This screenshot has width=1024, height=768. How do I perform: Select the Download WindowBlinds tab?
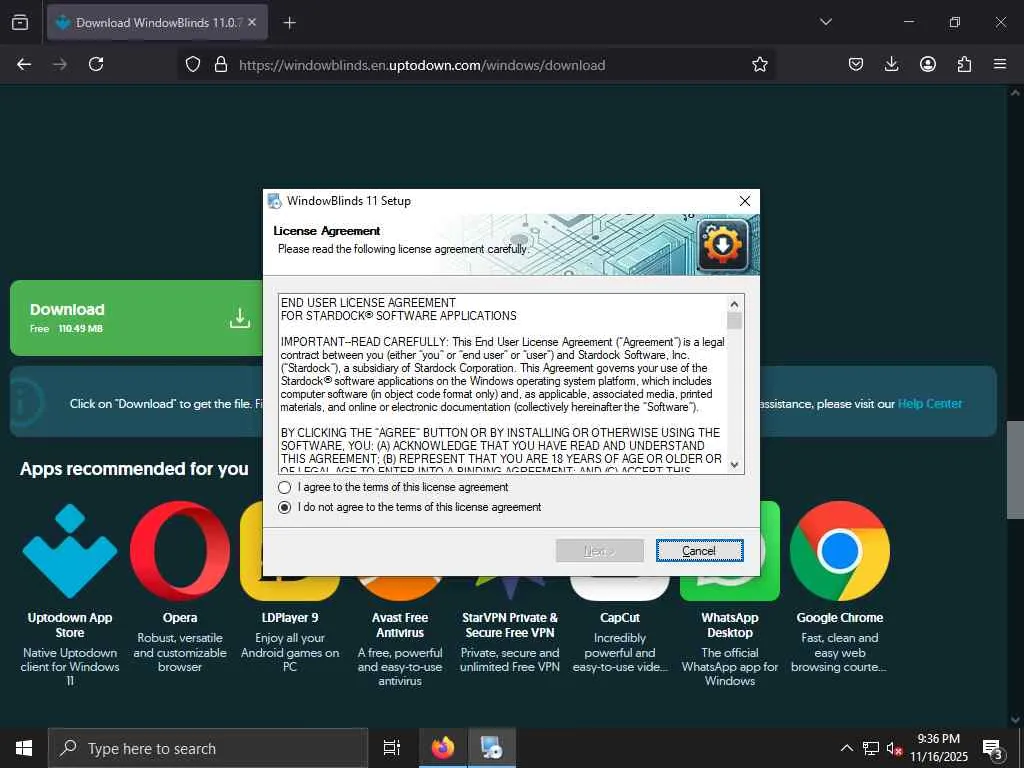coord(157,23)
